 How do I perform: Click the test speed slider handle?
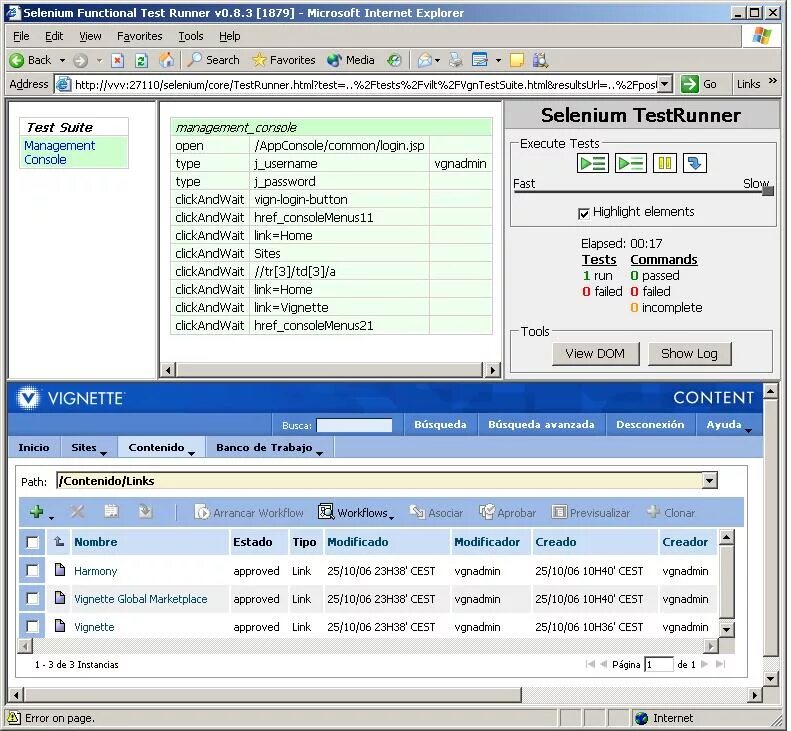[768, 191]
